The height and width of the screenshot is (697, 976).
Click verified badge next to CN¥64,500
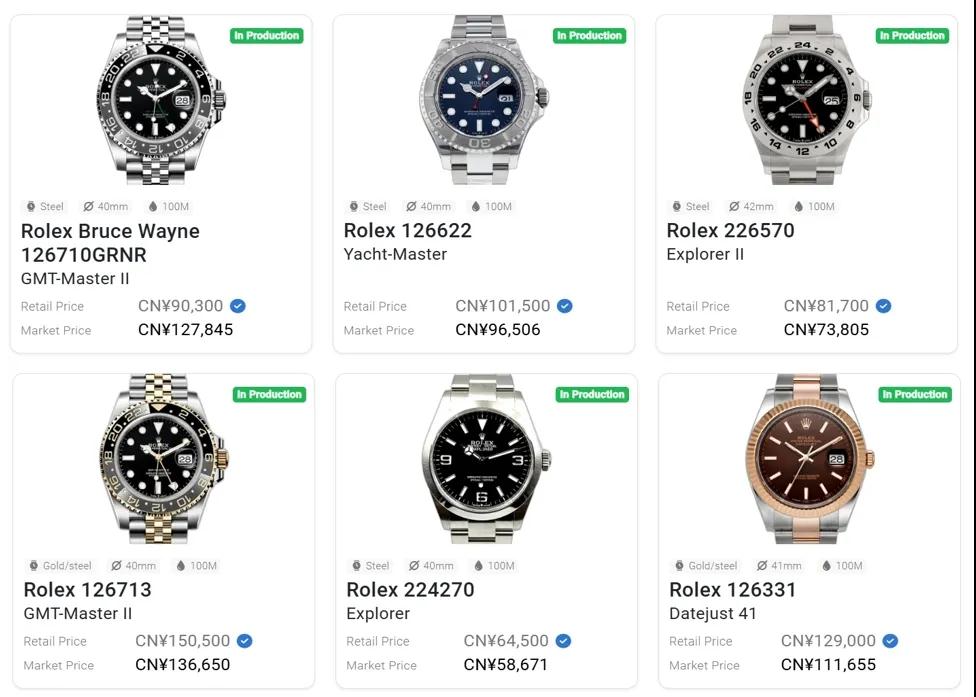563,641
